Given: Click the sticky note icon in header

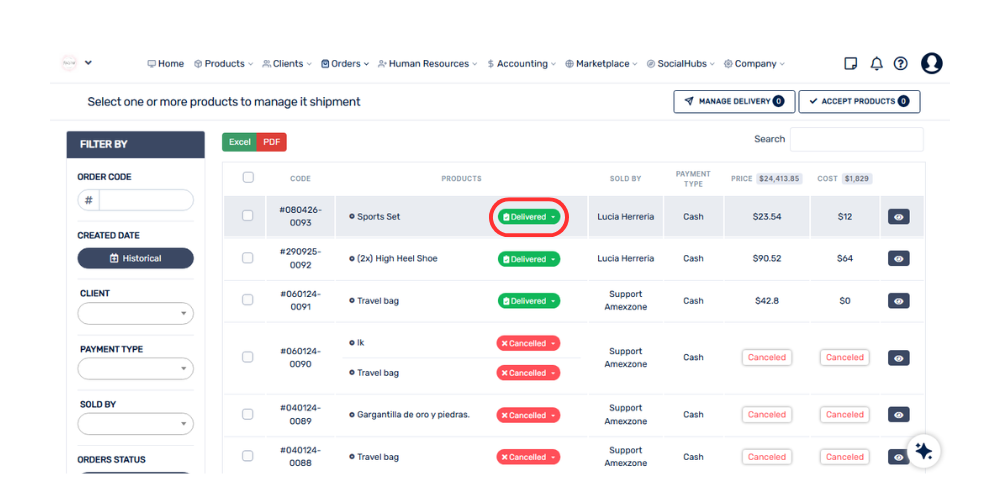Looking at the screenshot, I should [x=851, y=64].
